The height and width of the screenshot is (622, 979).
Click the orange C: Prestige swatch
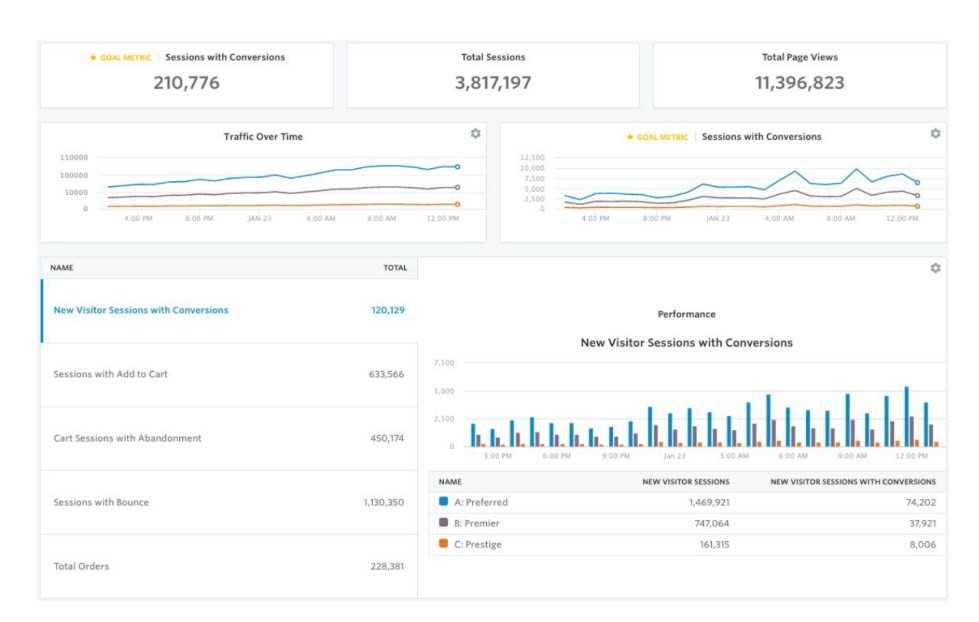(x=443, y=544)
